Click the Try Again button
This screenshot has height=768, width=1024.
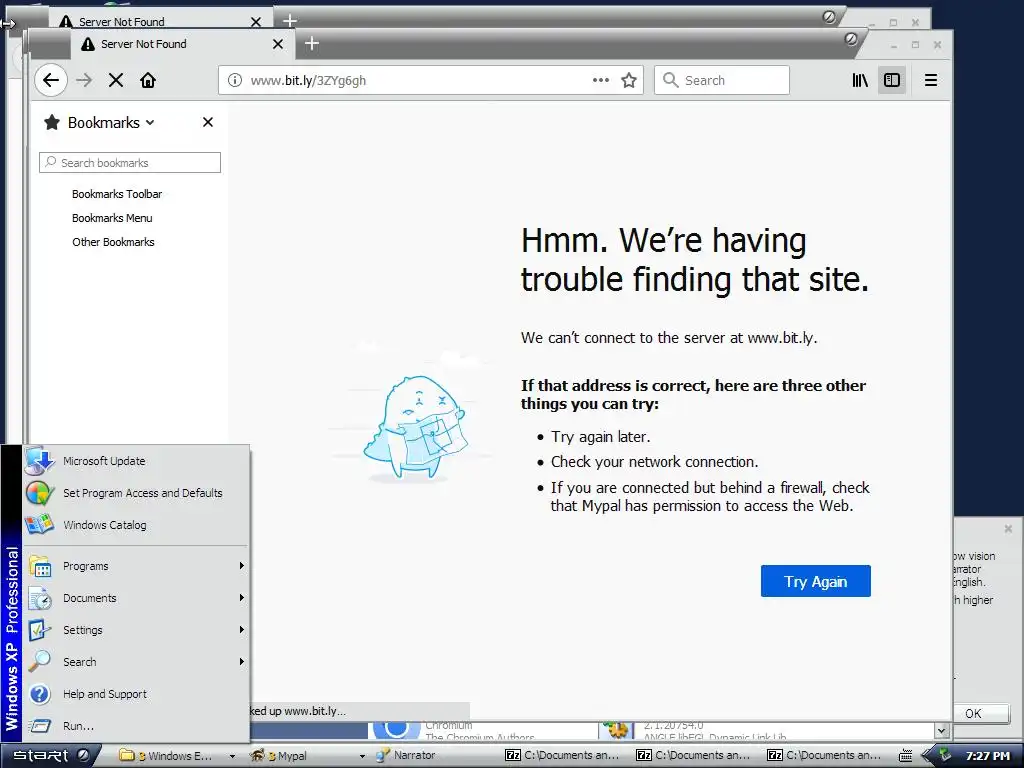816,581
